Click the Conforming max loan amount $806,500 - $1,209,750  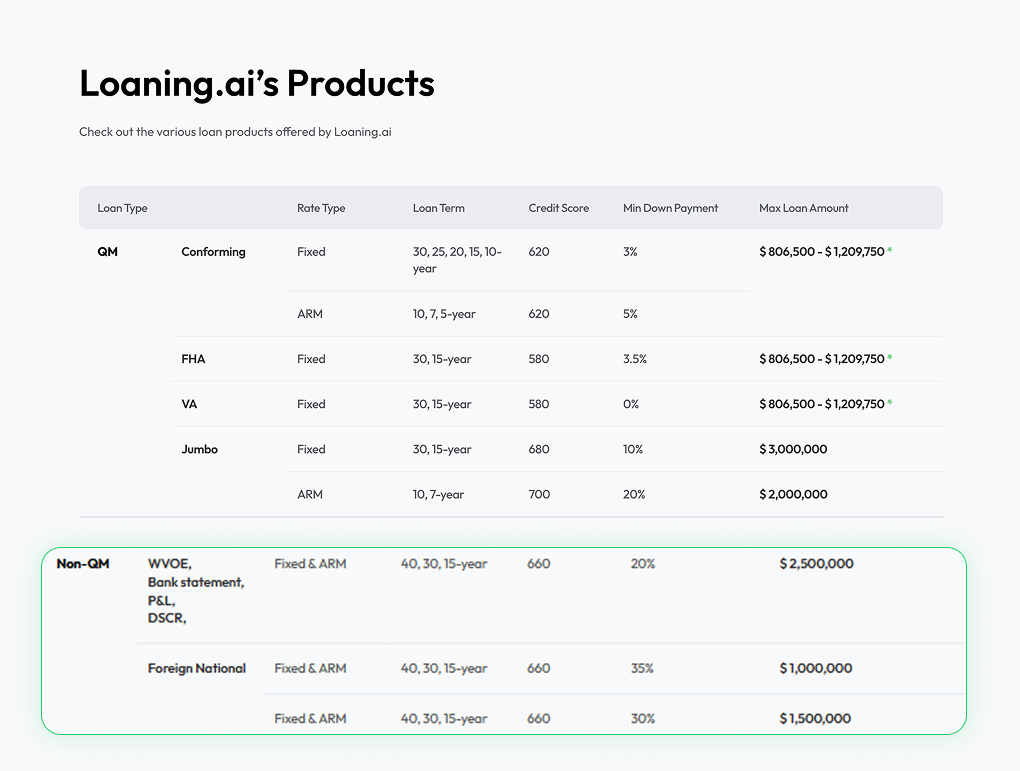822,252
